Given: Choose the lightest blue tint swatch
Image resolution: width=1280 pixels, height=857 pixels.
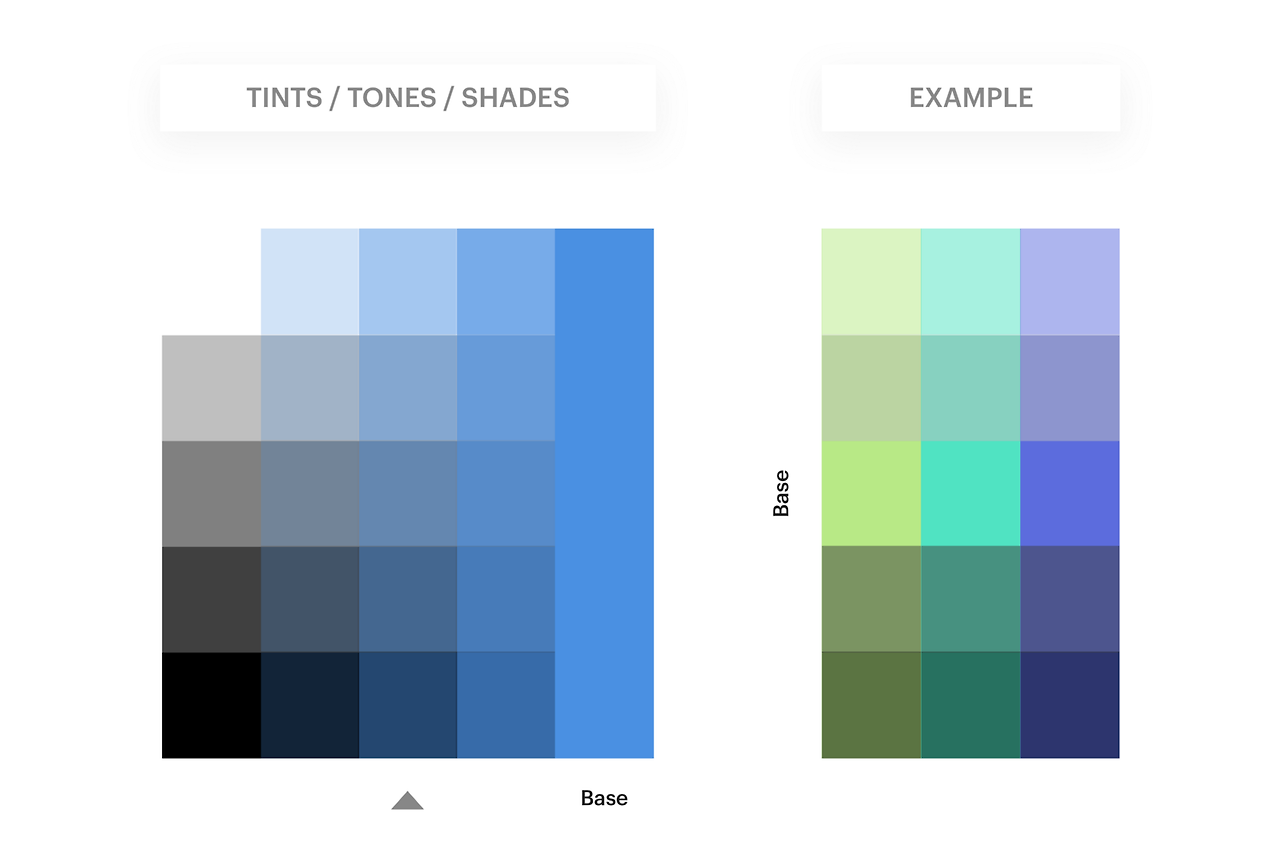Looking at the screenshot, I should 310,282.
